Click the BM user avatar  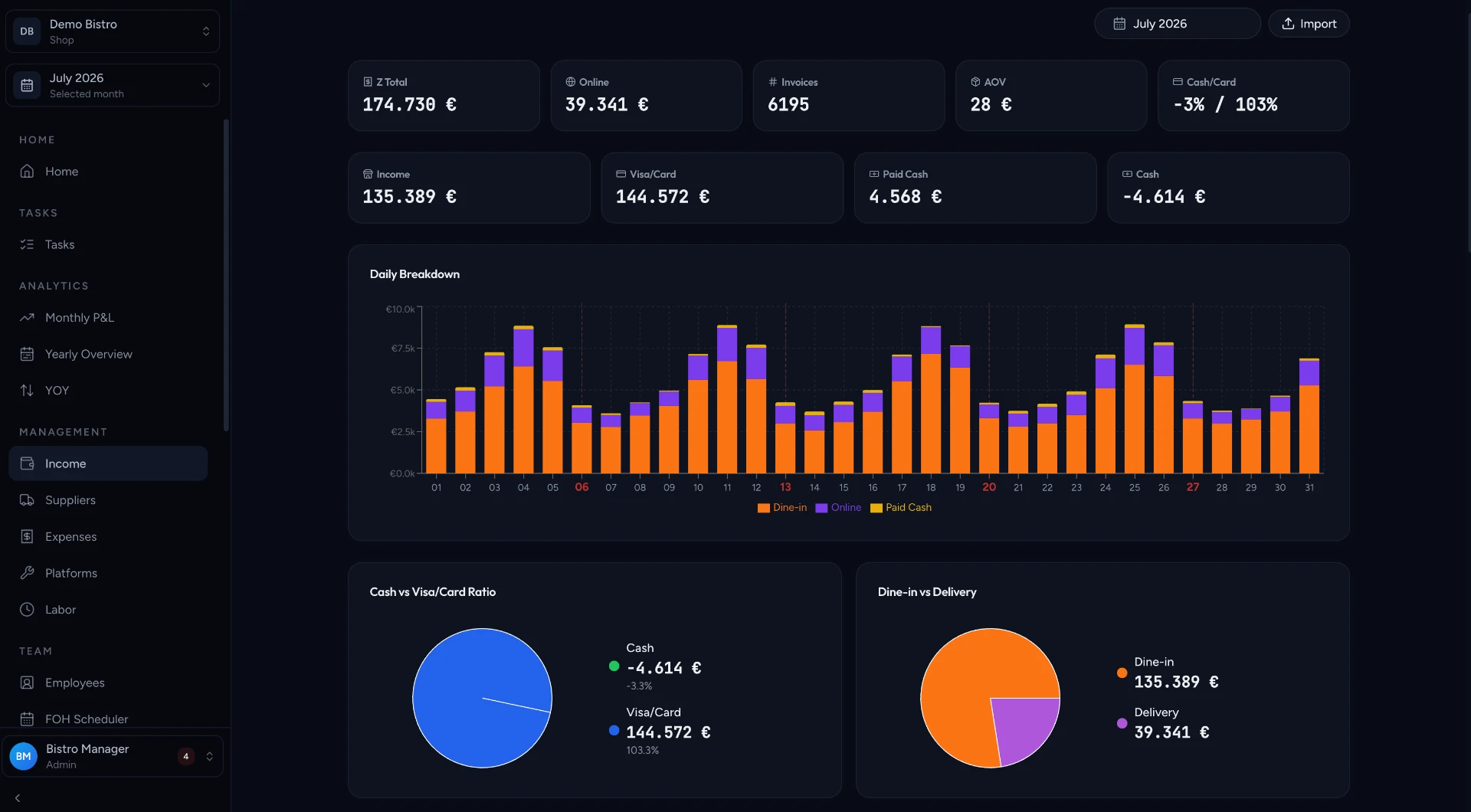coord(24,756)
